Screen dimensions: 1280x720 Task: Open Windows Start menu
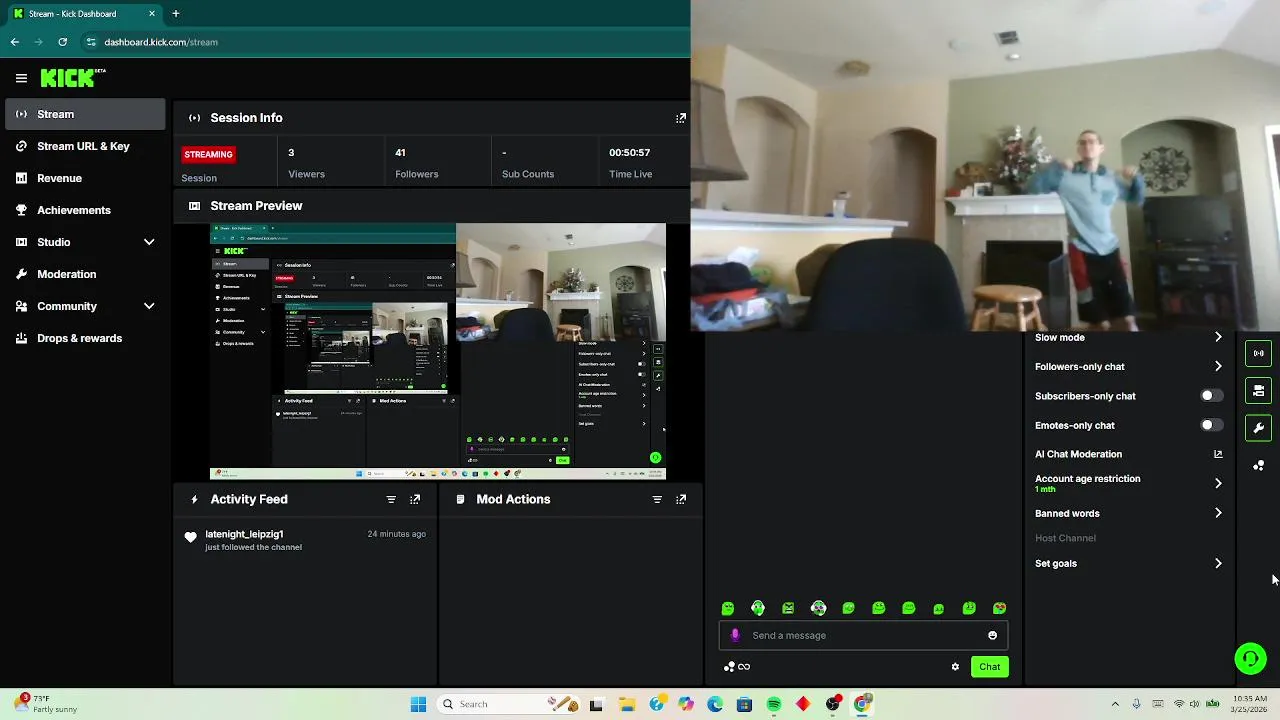(x=418, y=704)
